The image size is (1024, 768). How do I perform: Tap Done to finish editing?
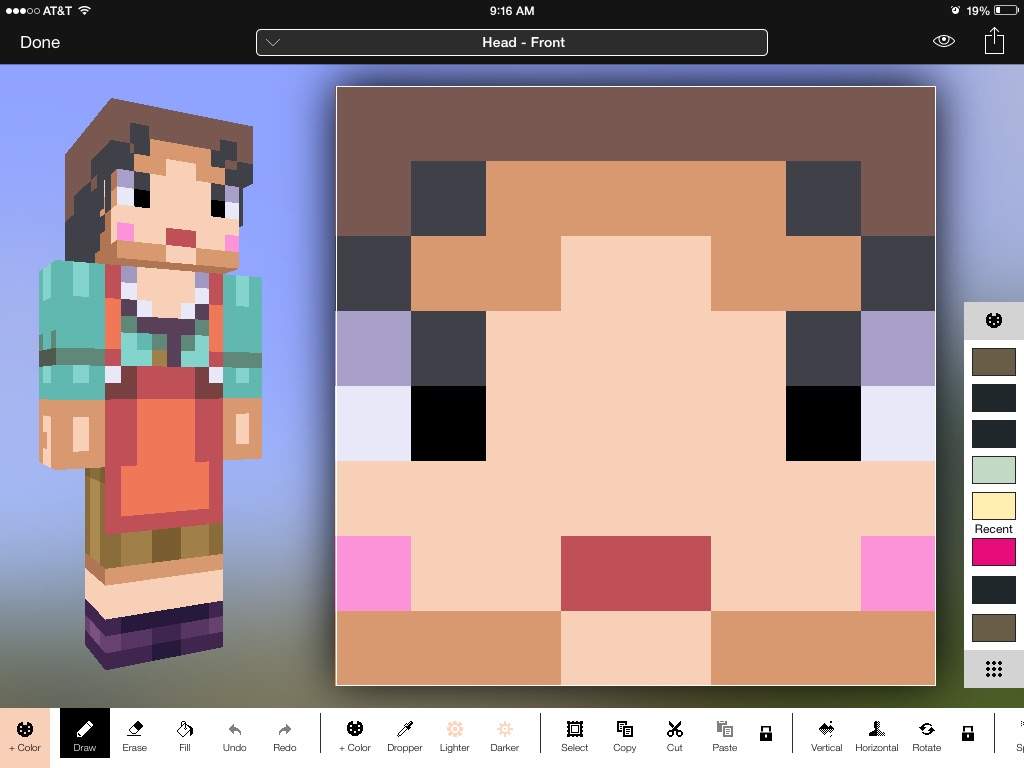pos(40,42)
